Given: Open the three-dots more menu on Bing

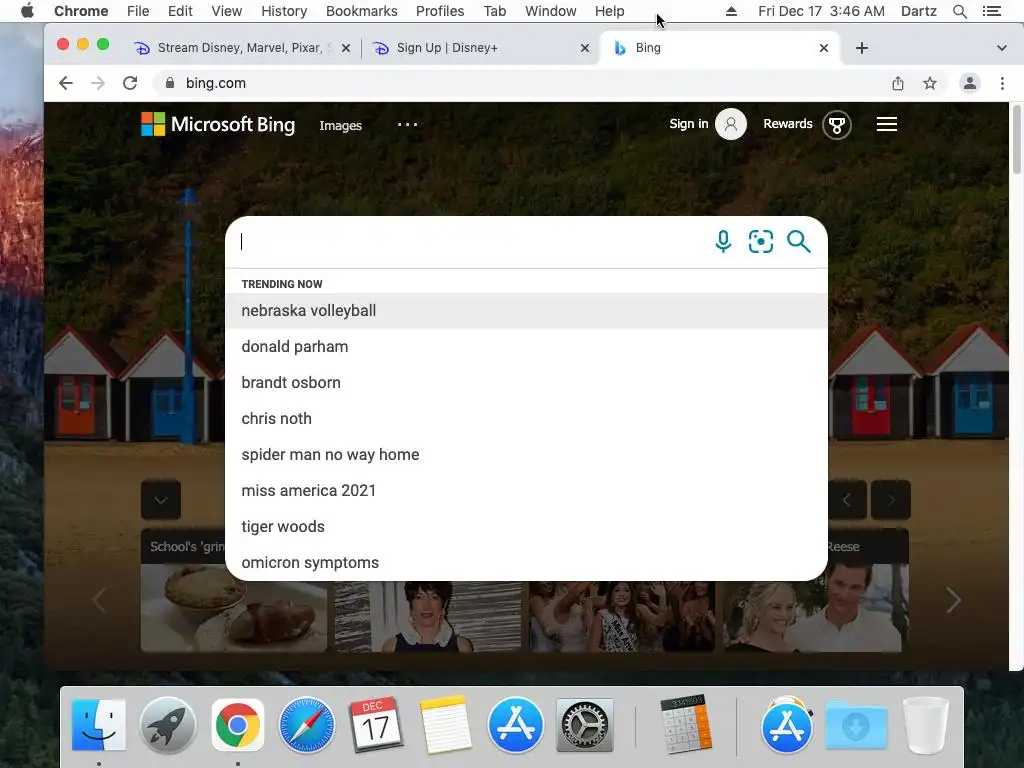Looking at the screenshot, I should [408, 124].
